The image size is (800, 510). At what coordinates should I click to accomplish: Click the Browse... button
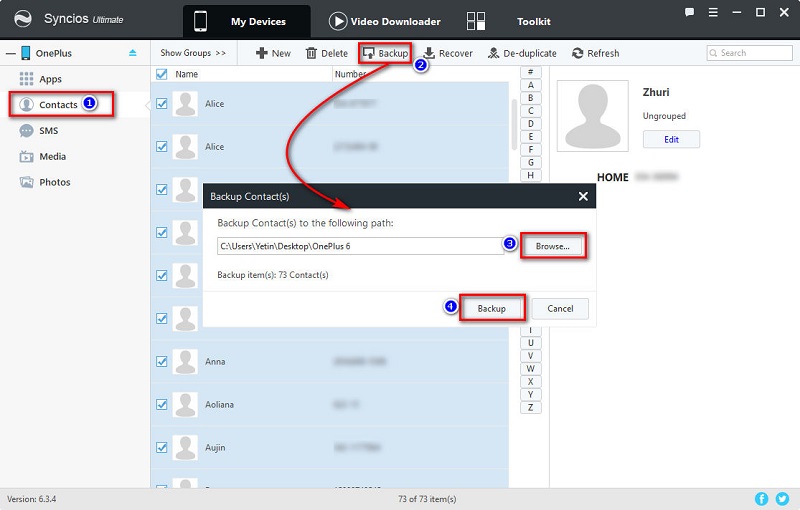tap(553, 246)
